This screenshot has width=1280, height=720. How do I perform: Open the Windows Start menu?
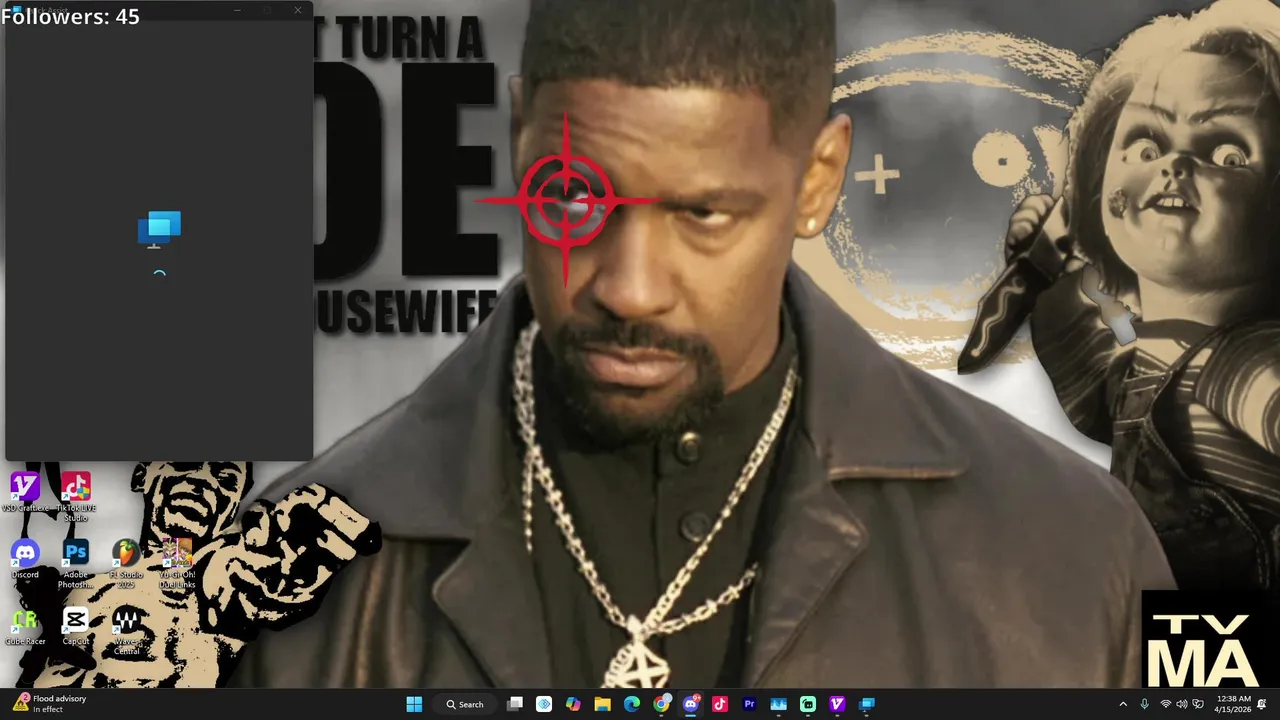(x=414, y=704)
